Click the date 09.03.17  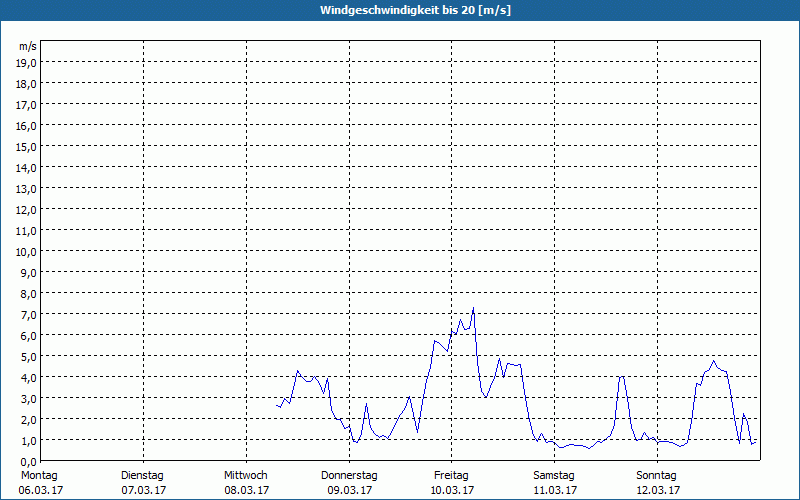350,490
